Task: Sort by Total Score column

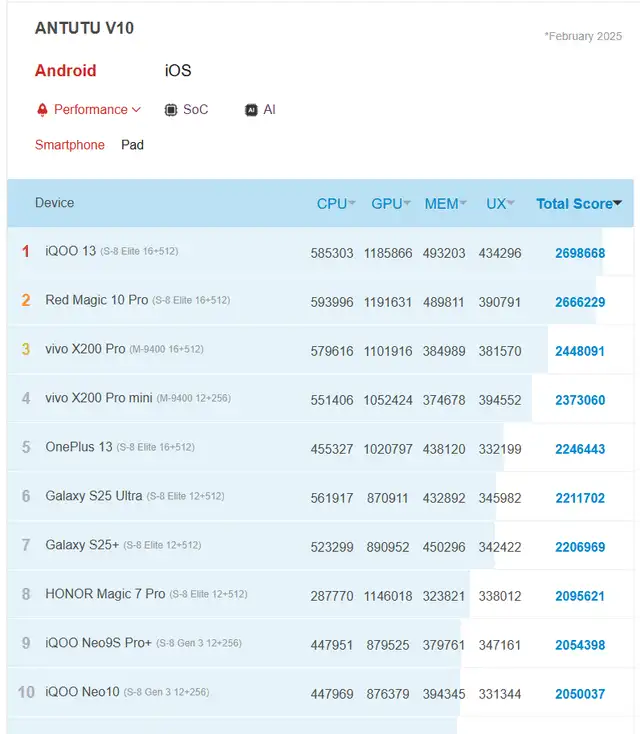Action: coord(579,204)
